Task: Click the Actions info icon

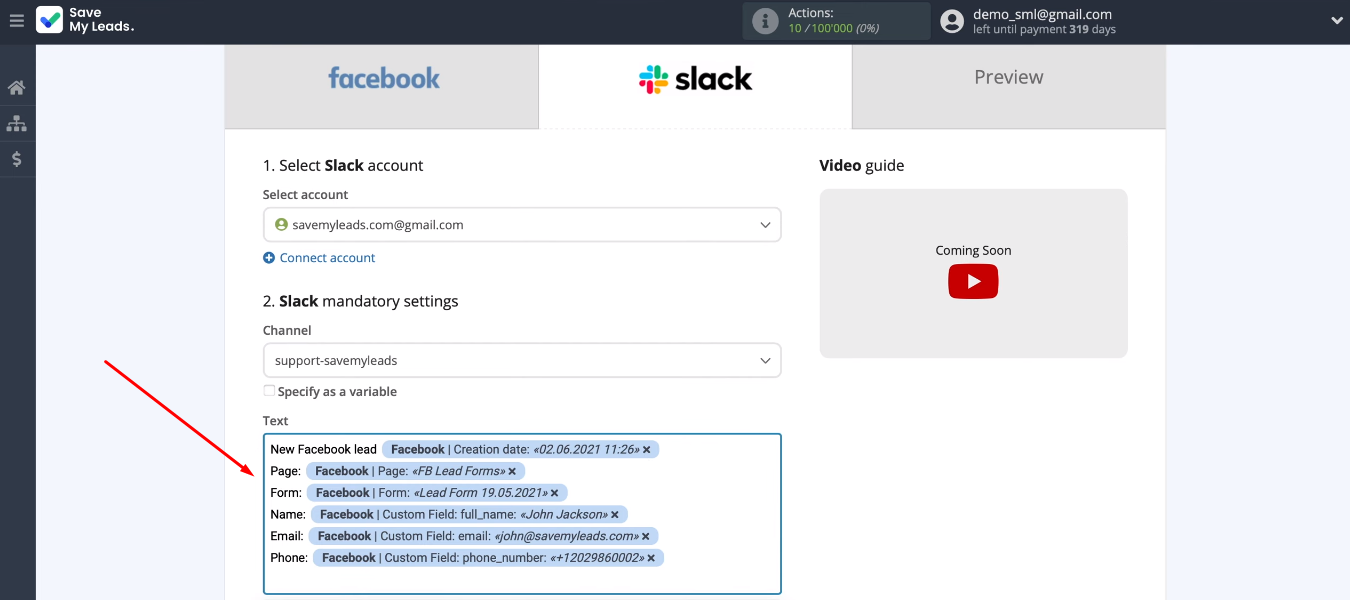Action: pos(765,21)
